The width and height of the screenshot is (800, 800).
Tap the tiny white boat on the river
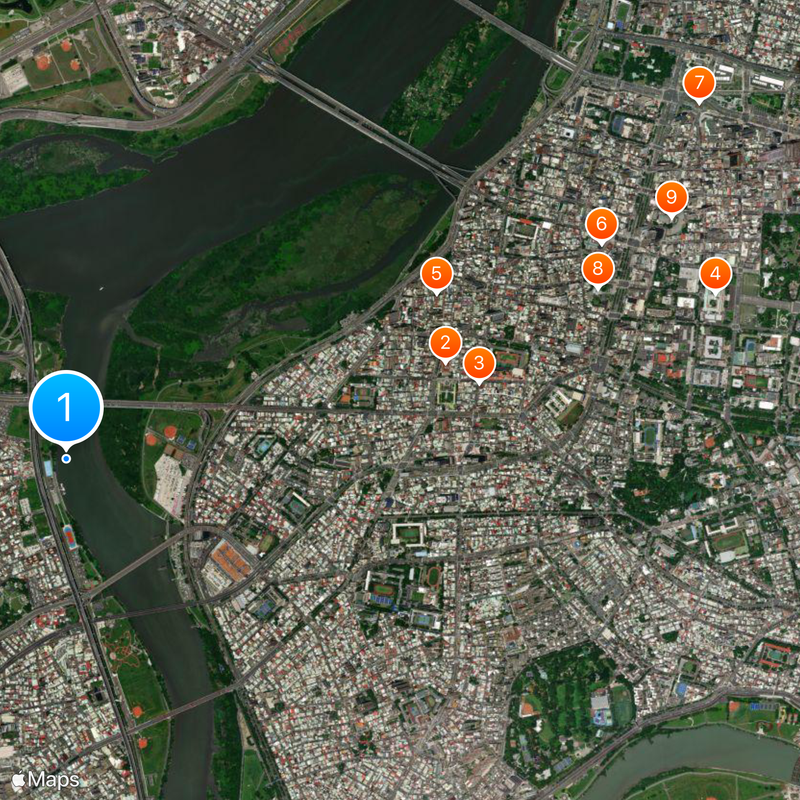(101, 289)
